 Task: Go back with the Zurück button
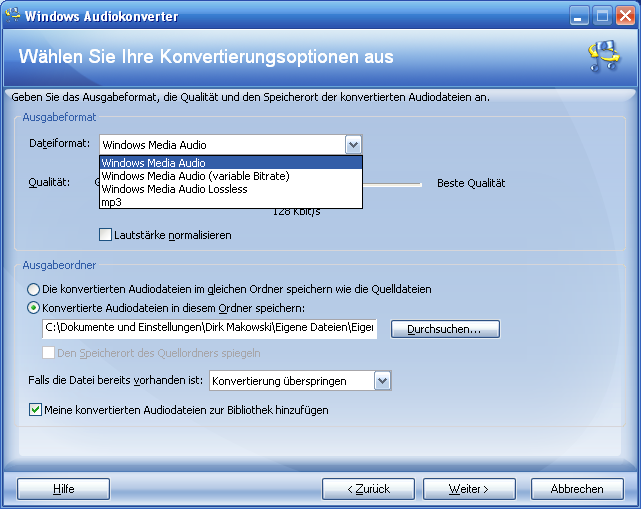point(367,489)
